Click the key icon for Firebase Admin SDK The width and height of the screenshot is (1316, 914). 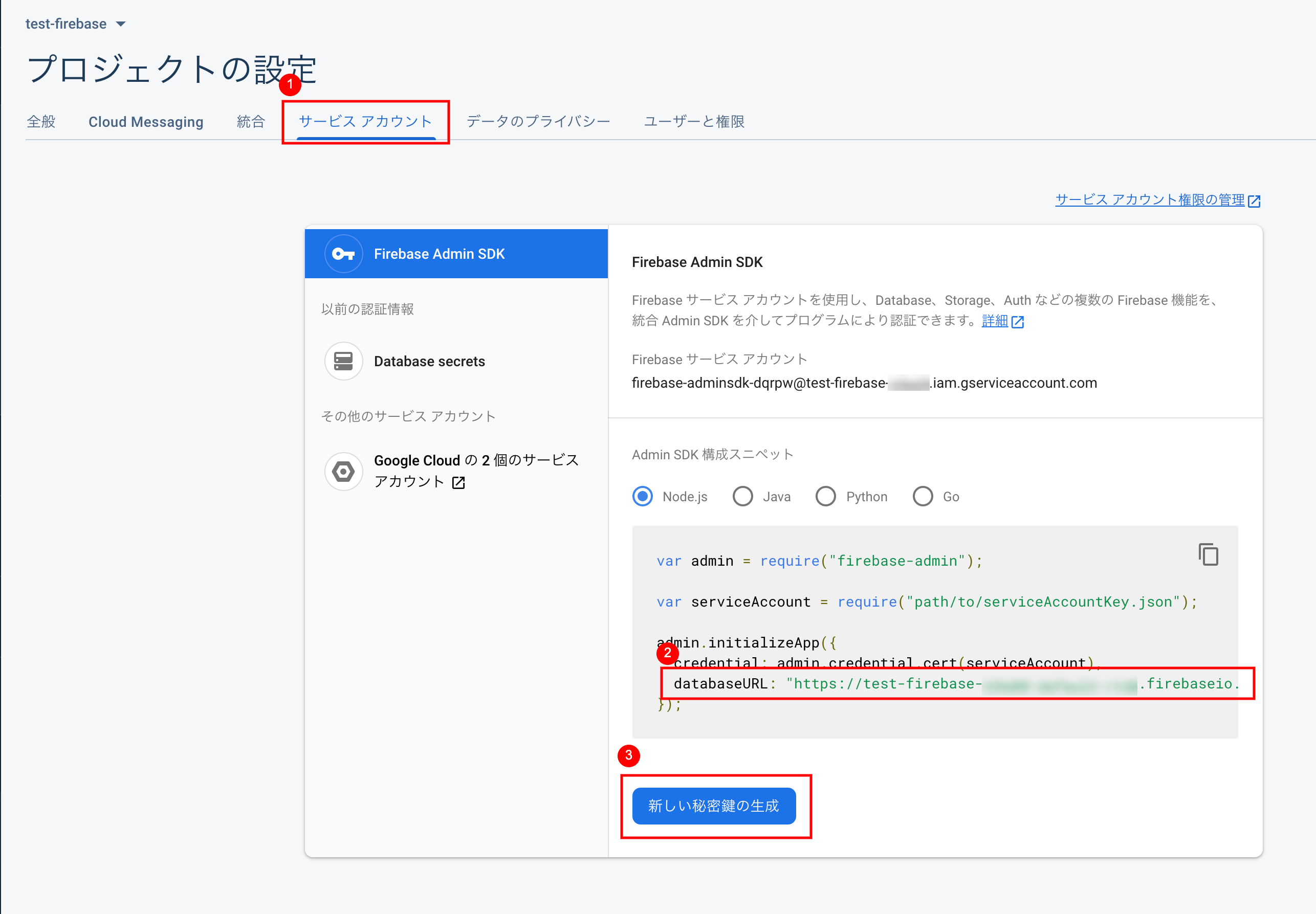[344, 254]
